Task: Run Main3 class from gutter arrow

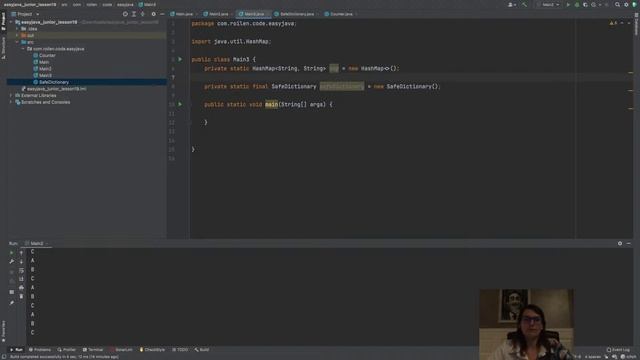Action: pos(180,59)
